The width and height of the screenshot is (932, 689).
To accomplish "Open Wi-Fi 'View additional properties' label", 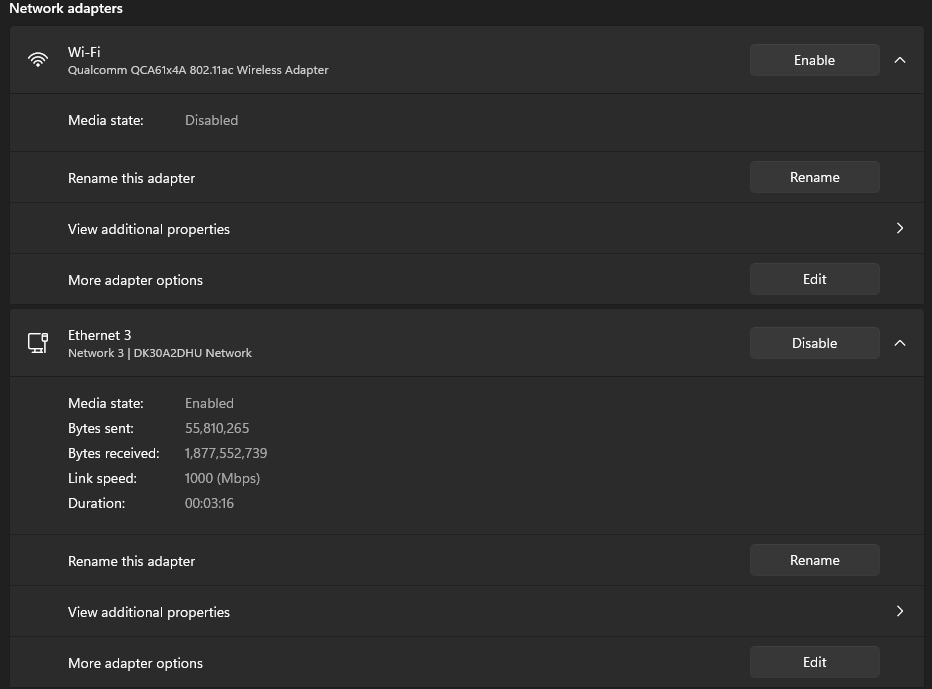I will coord(149,229).
